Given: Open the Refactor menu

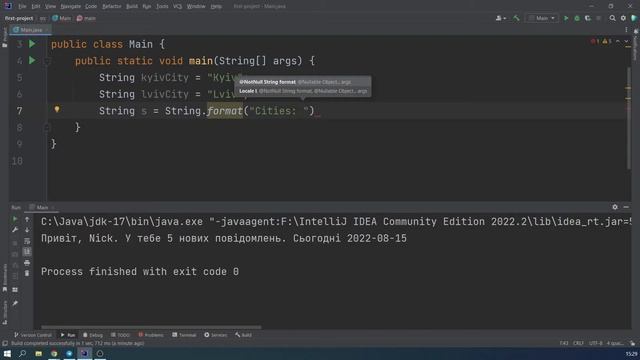Looking at the screenshot, I should click(x=112, y=6).
